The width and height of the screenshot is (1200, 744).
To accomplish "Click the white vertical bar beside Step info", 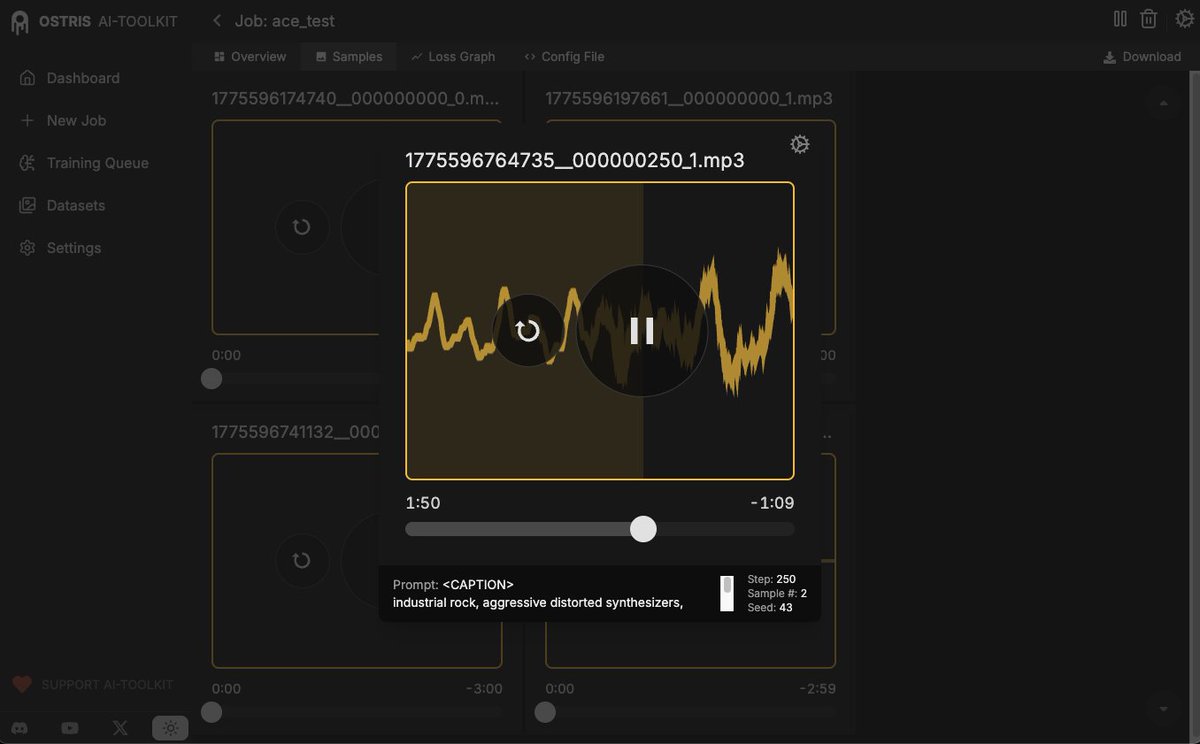I will (727, 593).
